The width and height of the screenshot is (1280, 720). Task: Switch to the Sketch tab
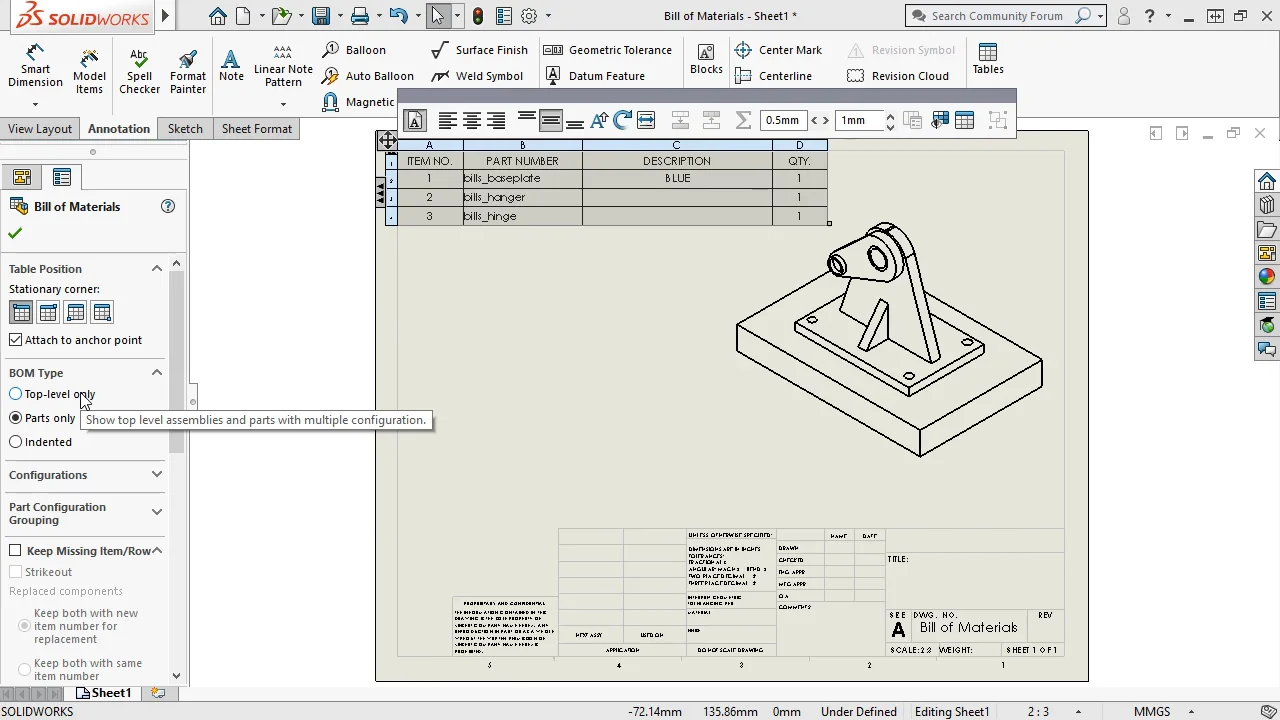(x=185, y=129)
